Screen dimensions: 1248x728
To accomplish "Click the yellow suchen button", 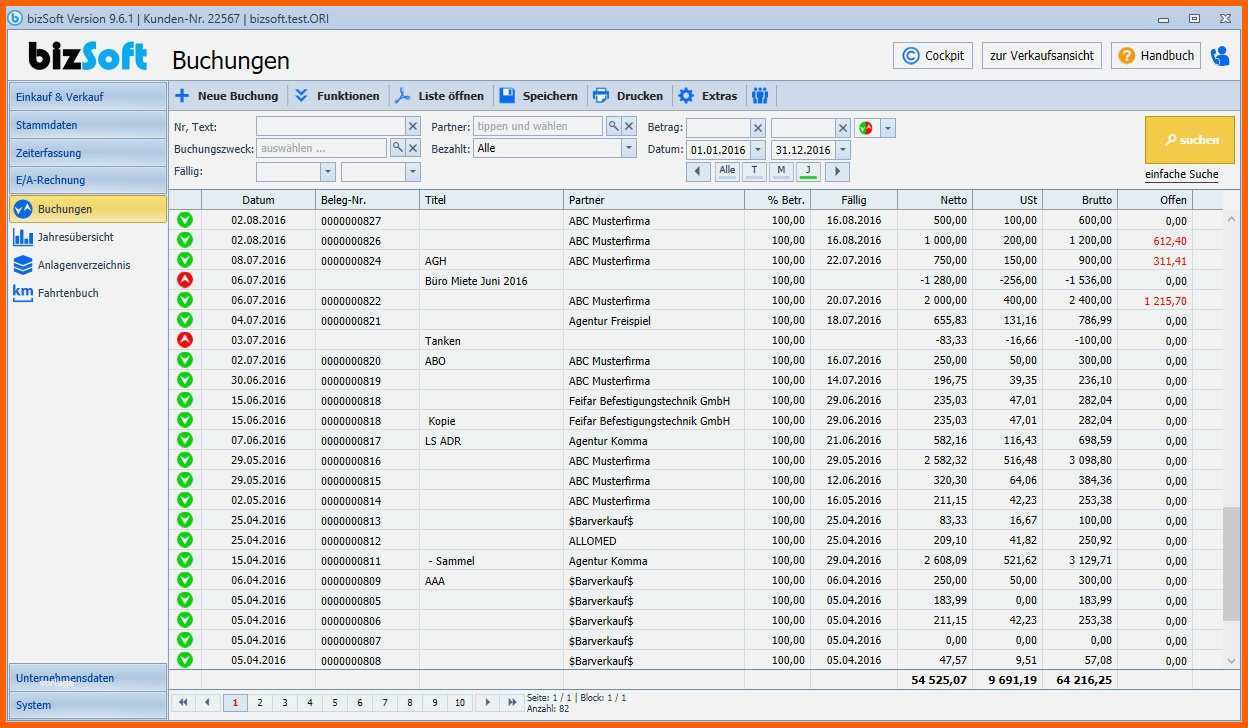I will coord(1190,140).
